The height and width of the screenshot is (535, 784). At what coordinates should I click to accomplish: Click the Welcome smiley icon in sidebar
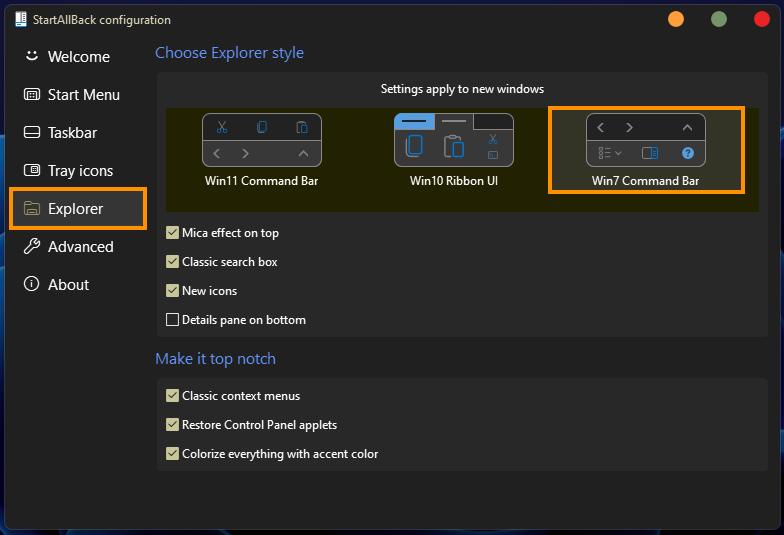32,56
